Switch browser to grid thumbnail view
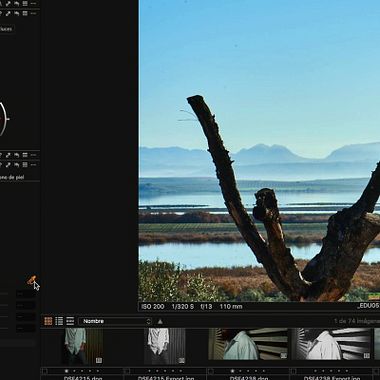 (x=48, y=321)
